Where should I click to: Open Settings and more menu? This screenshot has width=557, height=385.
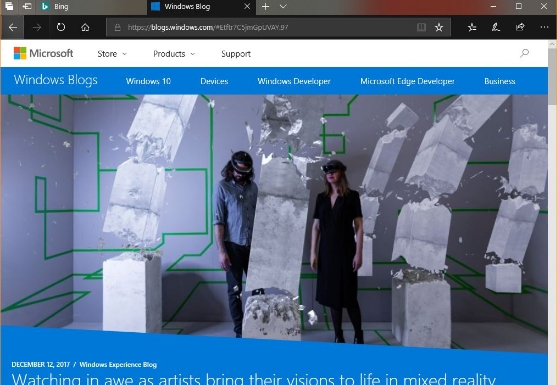tap(544, 27)
